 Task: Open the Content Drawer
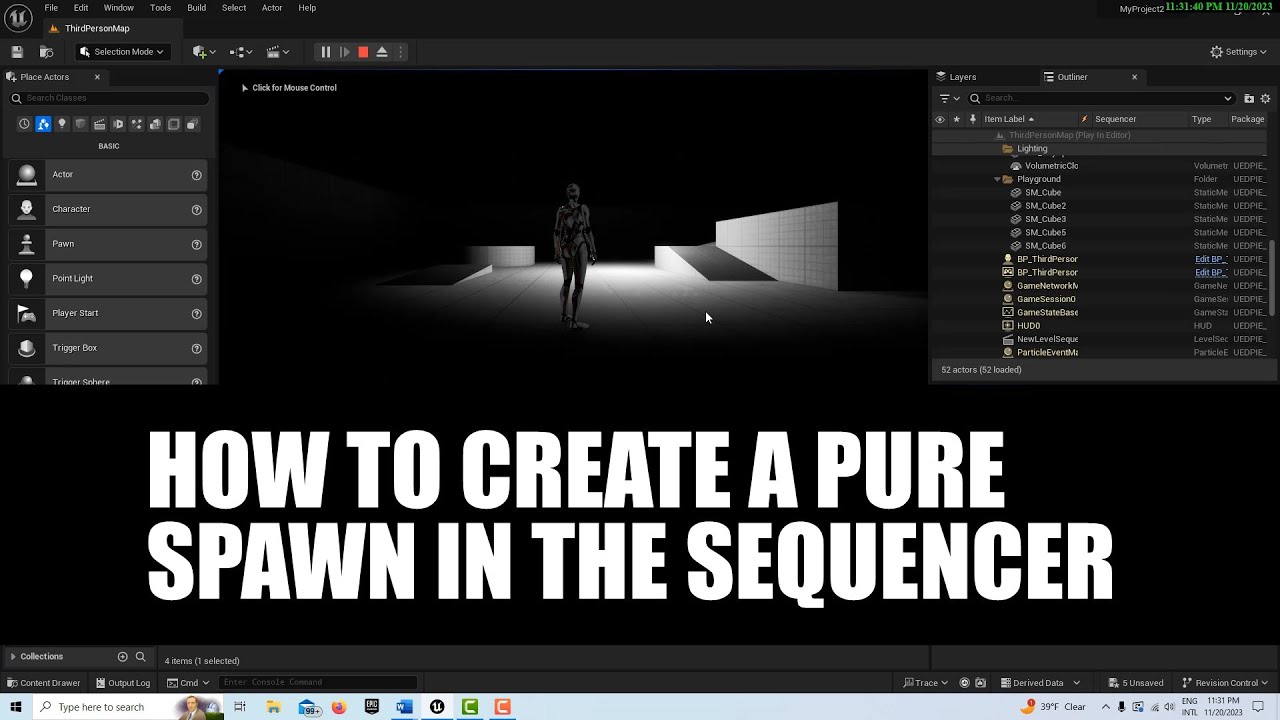coord(43,683)
